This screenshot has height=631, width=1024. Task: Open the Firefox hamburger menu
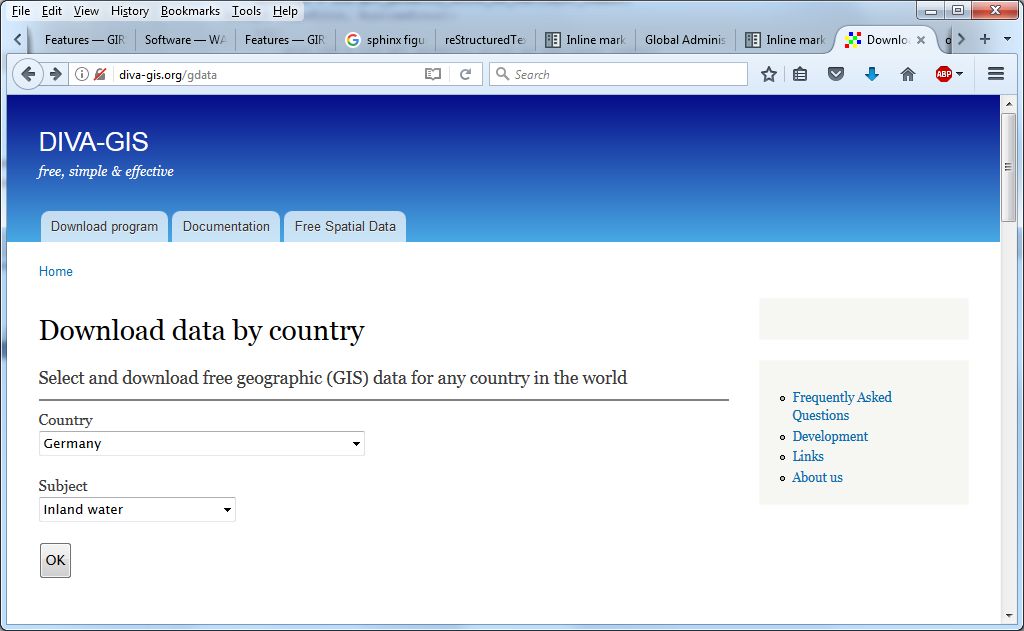pos(996,74)
